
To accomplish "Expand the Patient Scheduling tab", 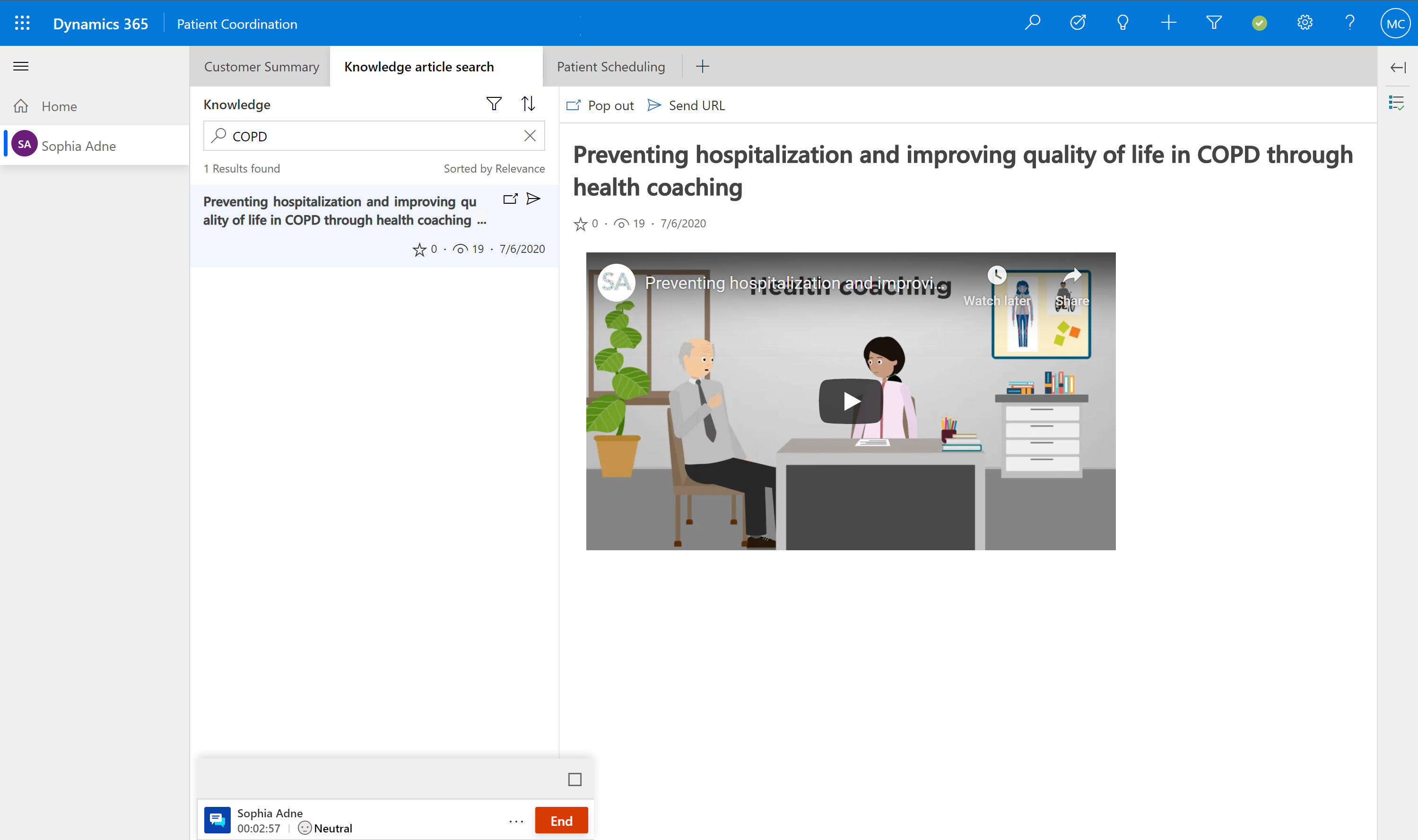I will point(611,66).
